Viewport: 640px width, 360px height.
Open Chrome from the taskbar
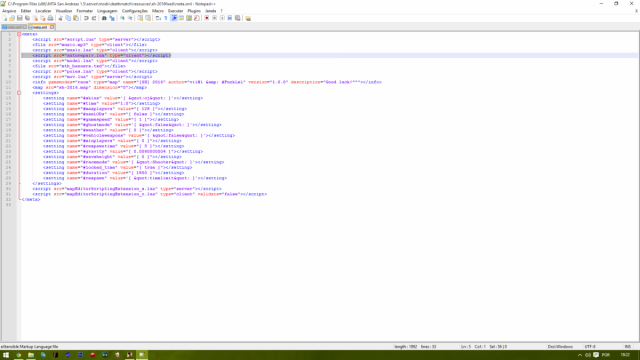click(x=18, y=355)
